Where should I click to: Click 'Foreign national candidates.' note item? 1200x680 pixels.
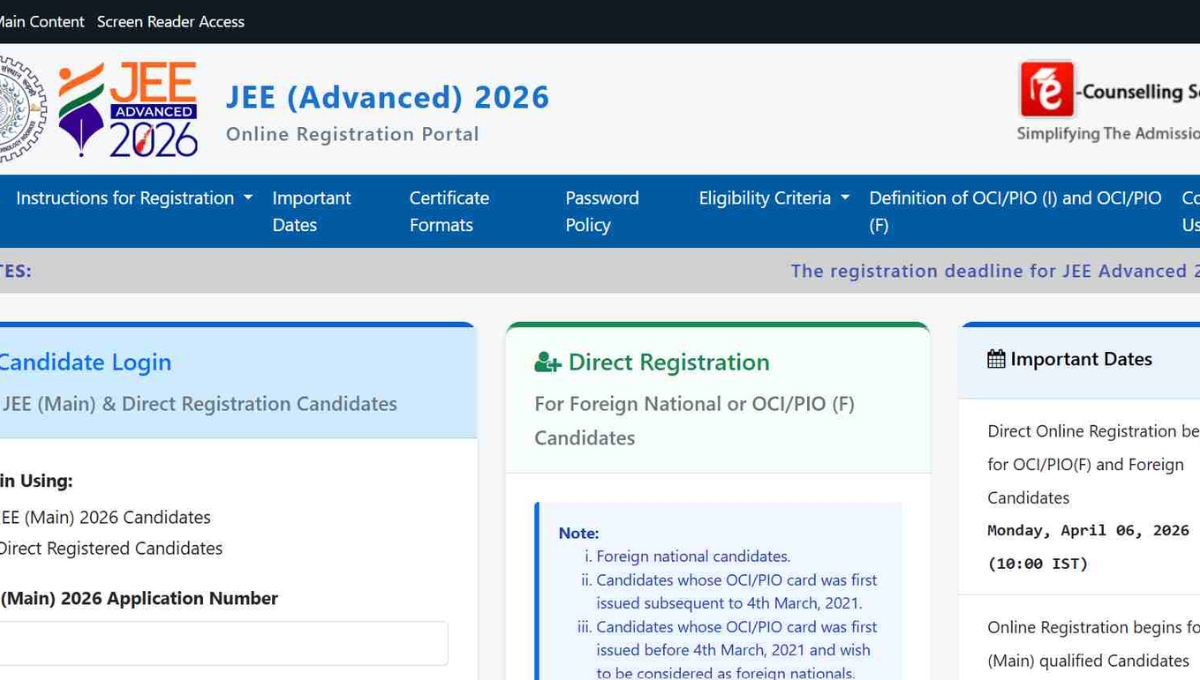click(693, 556)
